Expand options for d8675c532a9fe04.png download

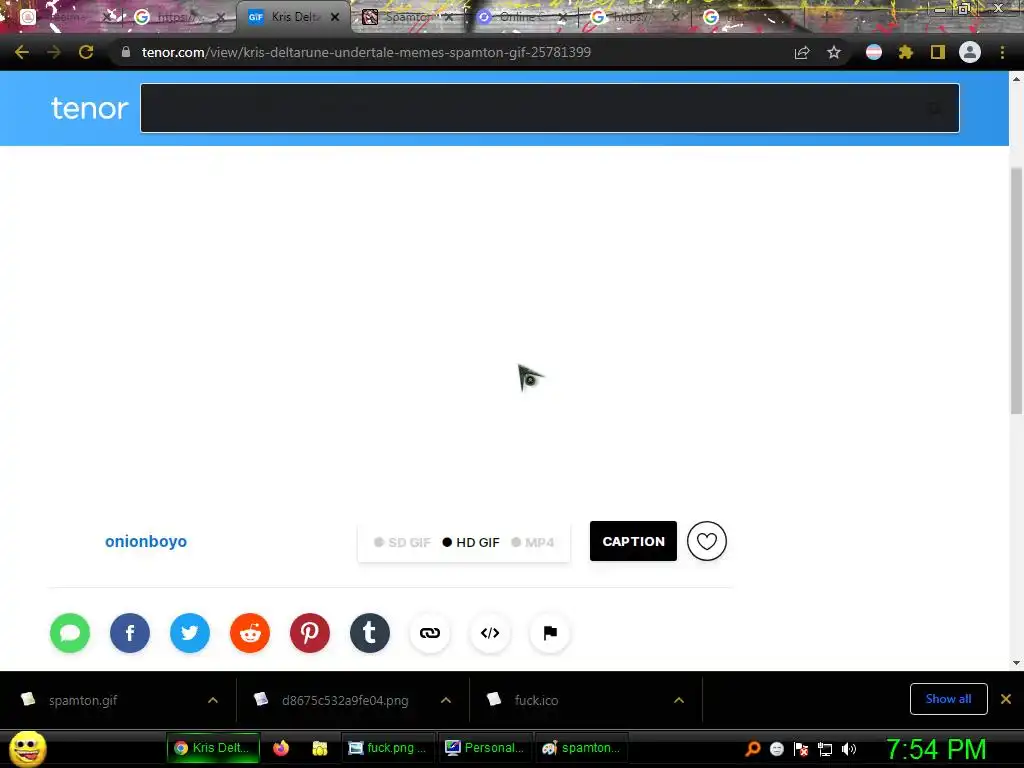click(446, 700)
